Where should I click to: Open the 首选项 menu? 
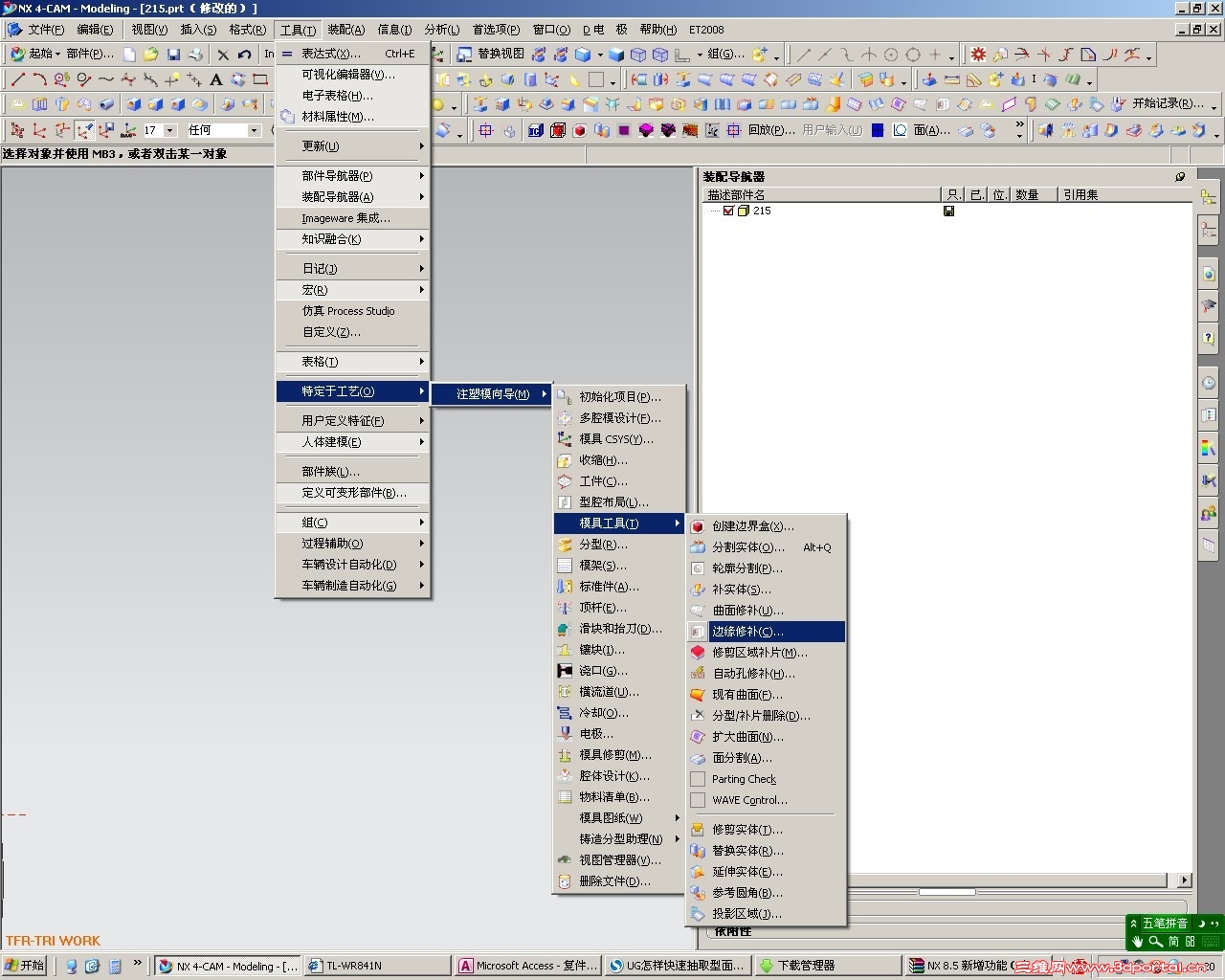[x=497, y=30]
